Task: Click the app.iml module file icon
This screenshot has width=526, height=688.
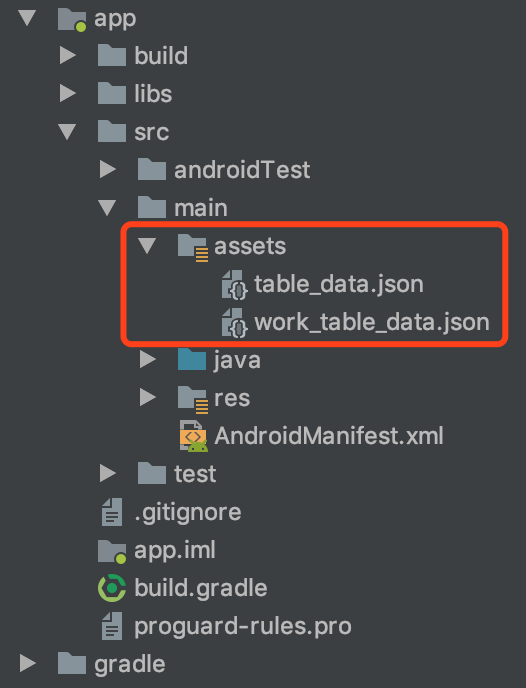Action: 112,552
